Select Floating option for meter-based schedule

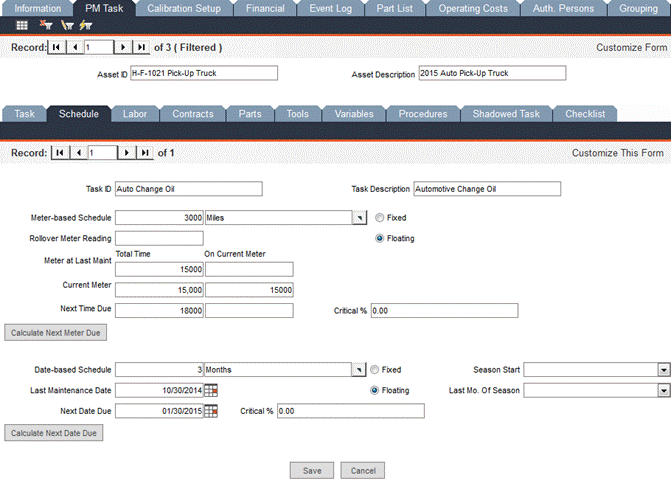tap(379, 238)
